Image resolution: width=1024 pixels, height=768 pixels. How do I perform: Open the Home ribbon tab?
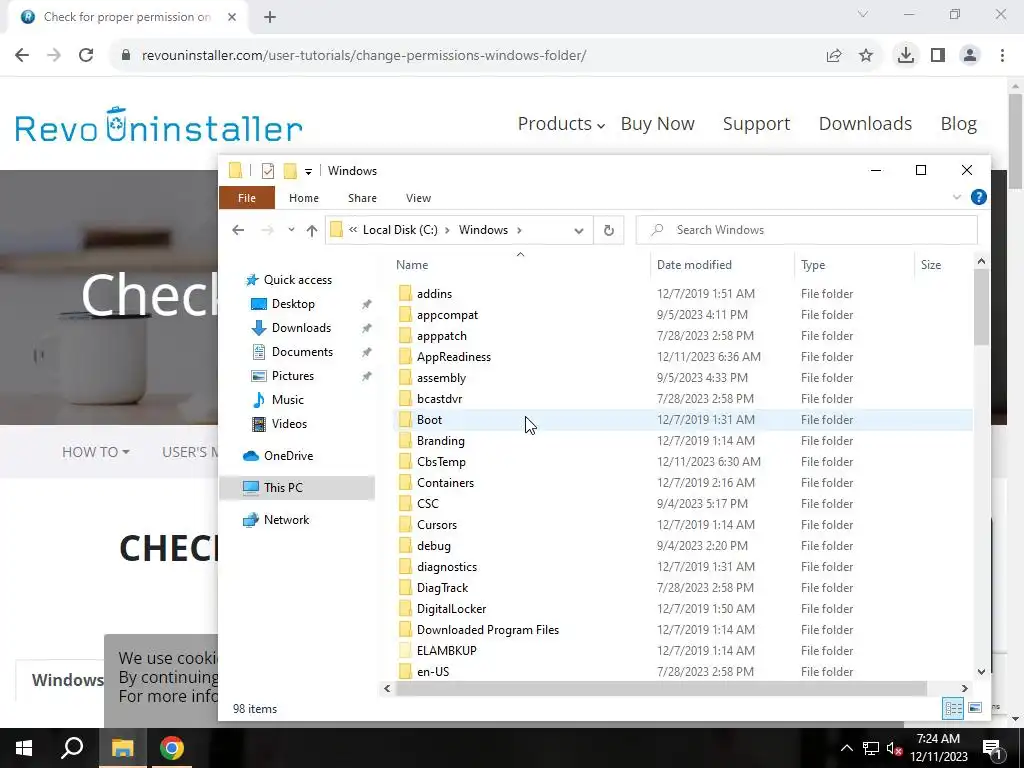pyautogui.click(x=304, y=198)
